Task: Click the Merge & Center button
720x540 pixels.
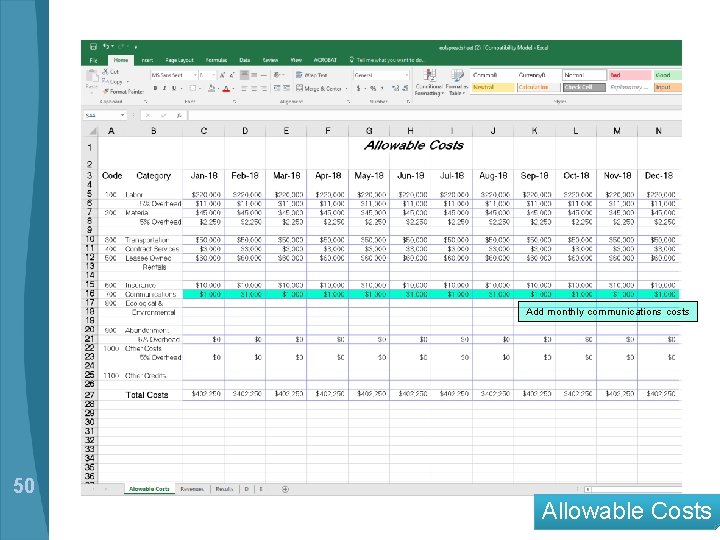Action: pos(319,88)
